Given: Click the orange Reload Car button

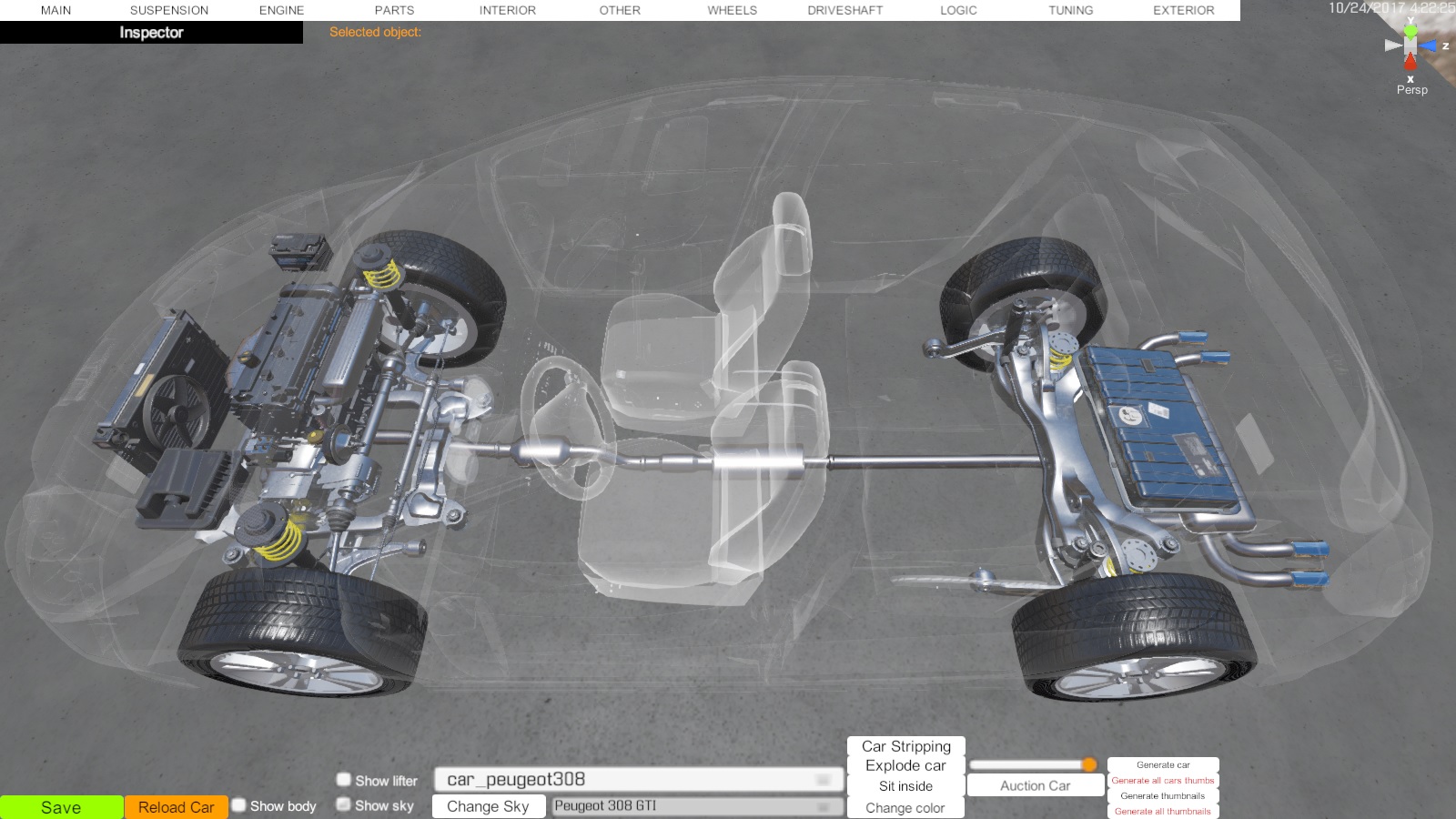Looking at the screenshot, I should coord(176,807).
